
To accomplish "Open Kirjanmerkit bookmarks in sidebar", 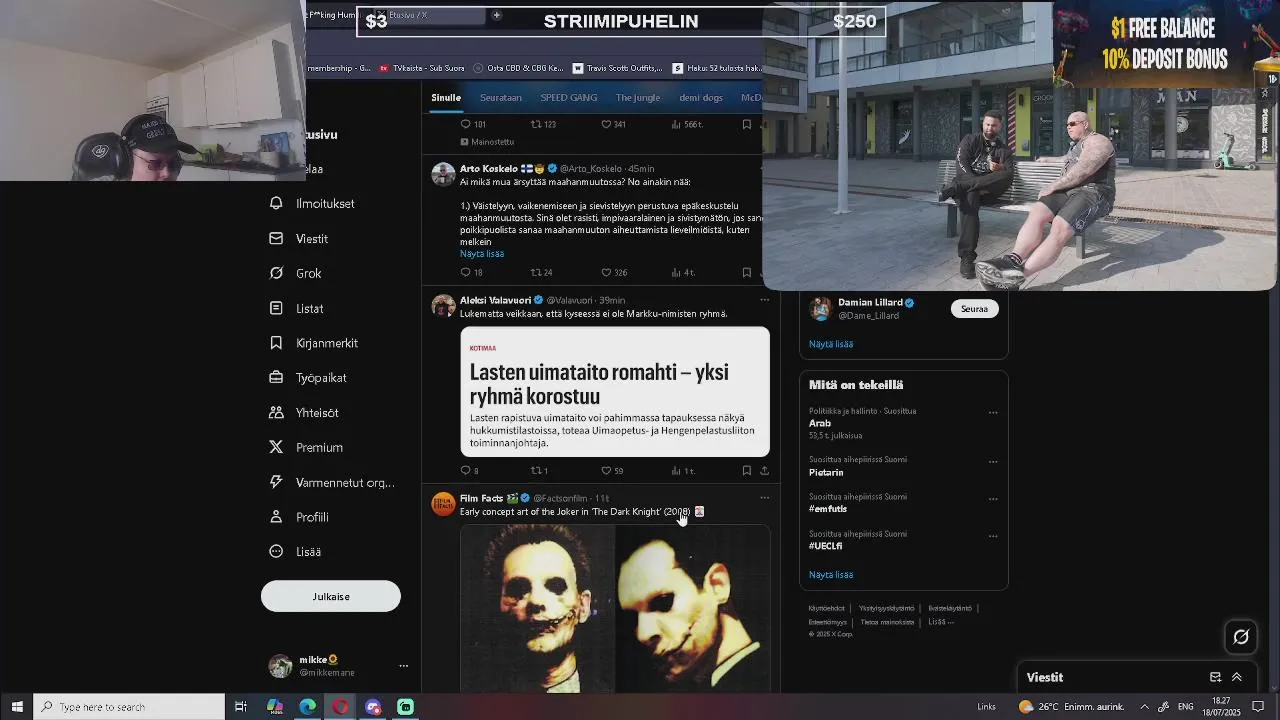I will (276, 343).
